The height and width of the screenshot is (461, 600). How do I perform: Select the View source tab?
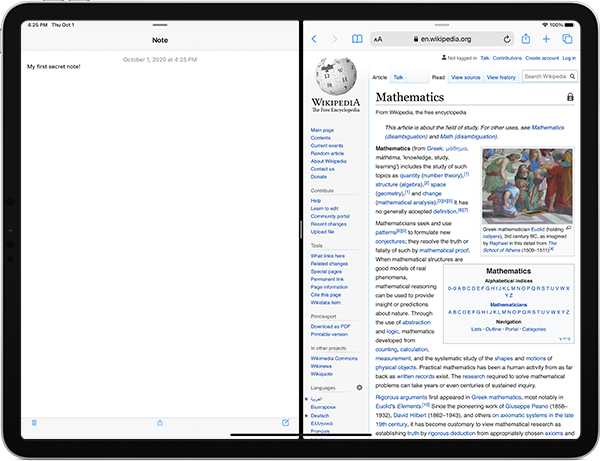(466, 77)
